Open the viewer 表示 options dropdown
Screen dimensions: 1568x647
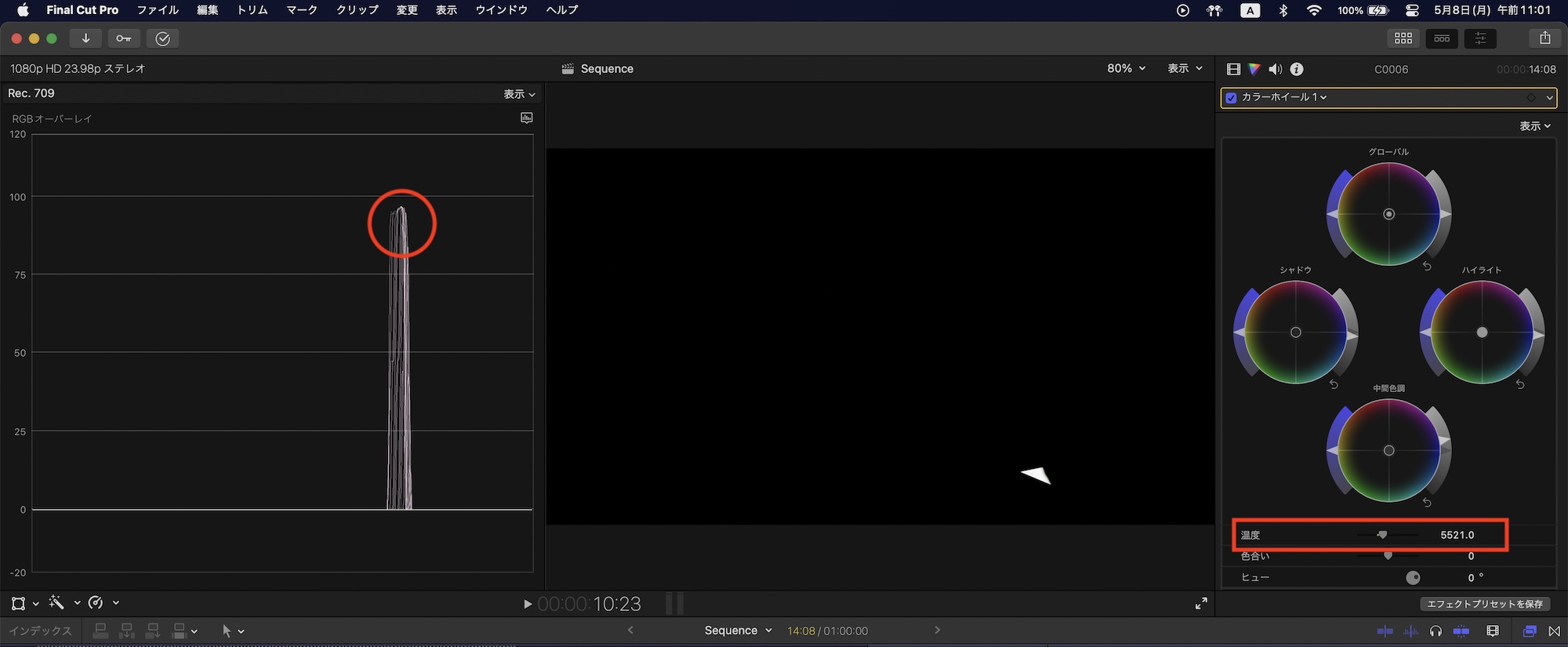coord(1185,68)
